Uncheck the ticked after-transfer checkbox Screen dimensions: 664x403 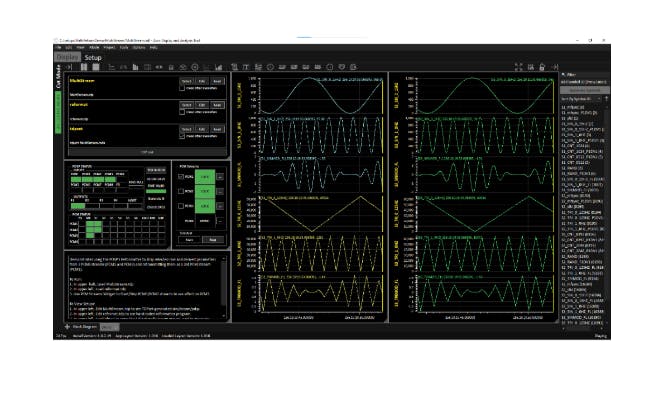point(182,136)
